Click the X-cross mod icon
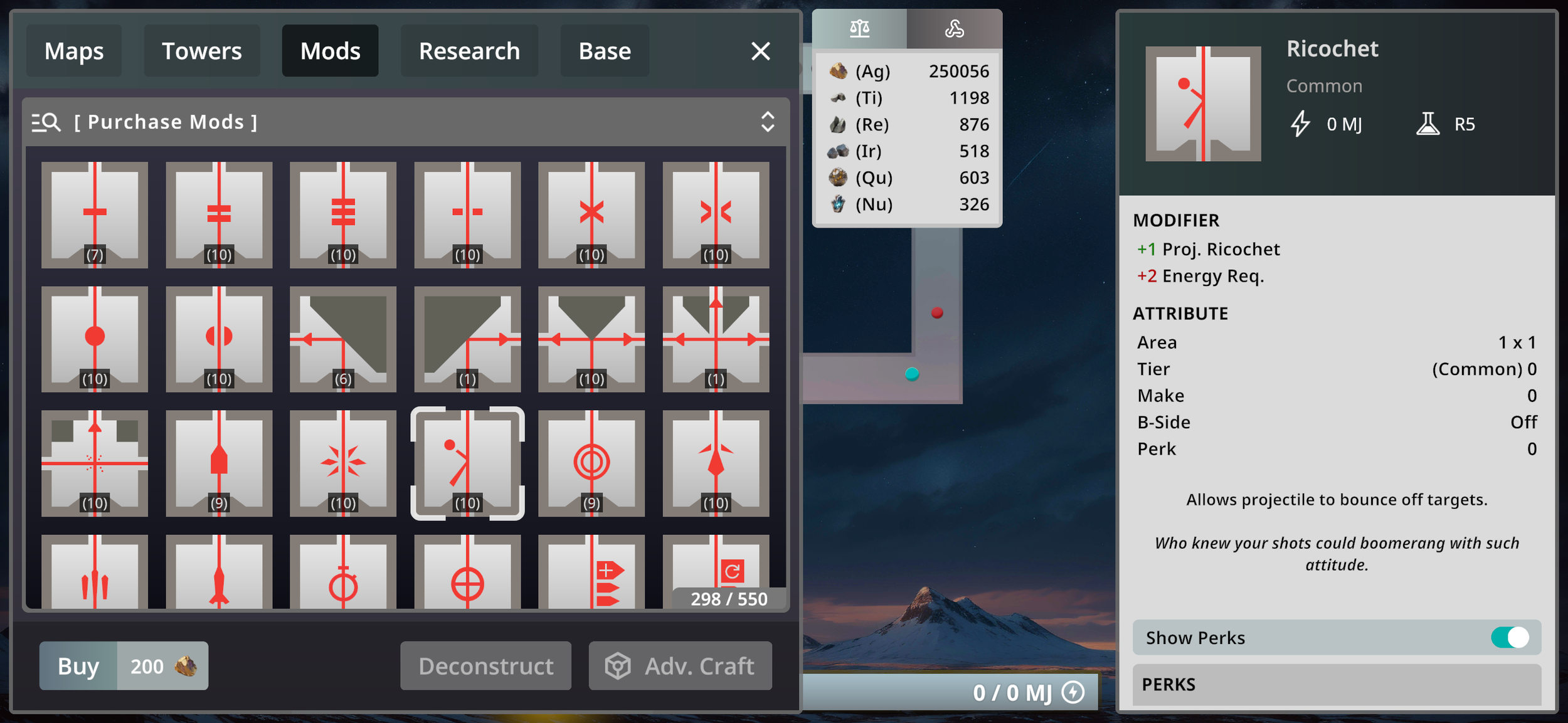The image size is (1568, 723). (591, 214)
